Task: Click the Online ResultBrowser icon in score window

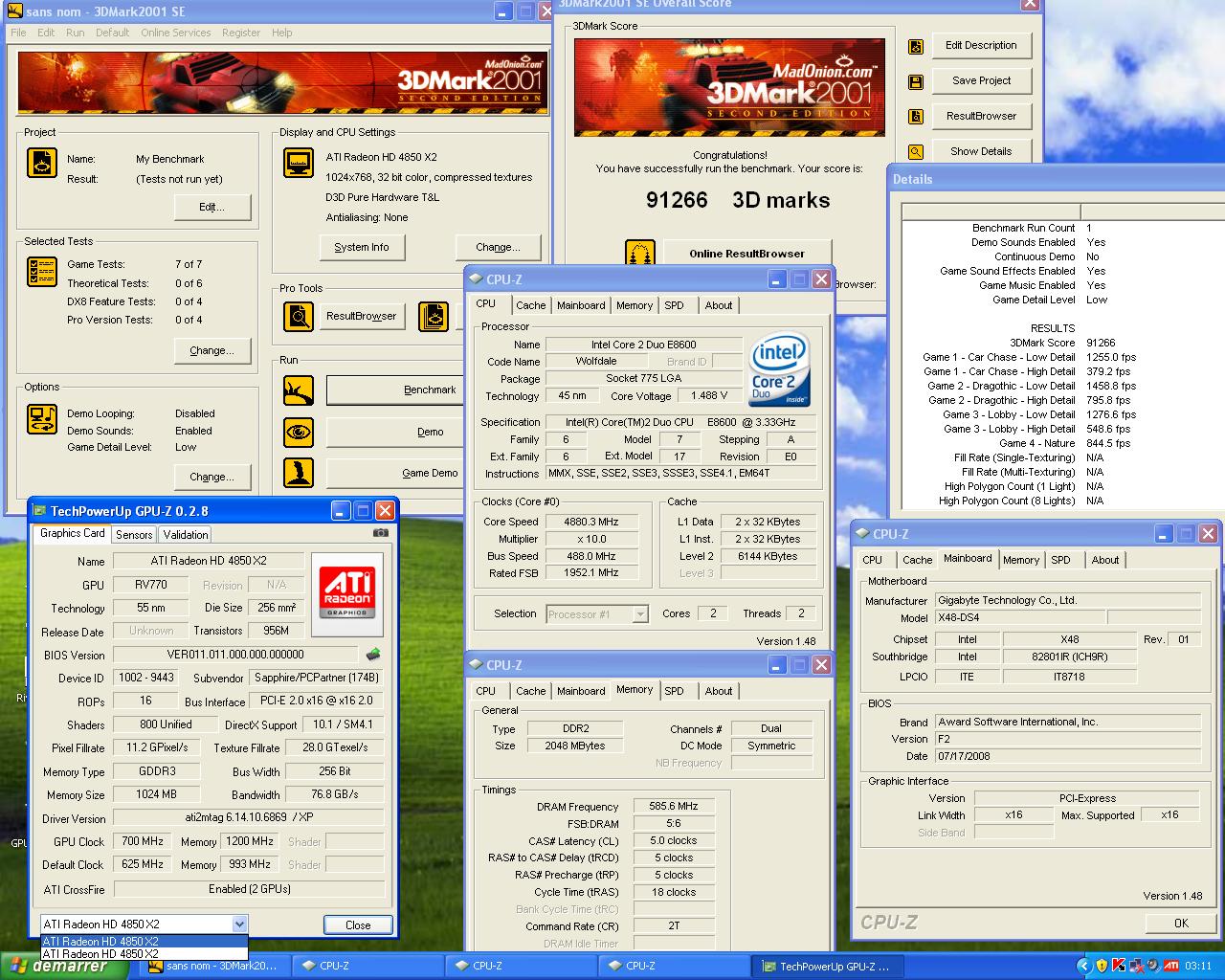Action: click(640, 253)
